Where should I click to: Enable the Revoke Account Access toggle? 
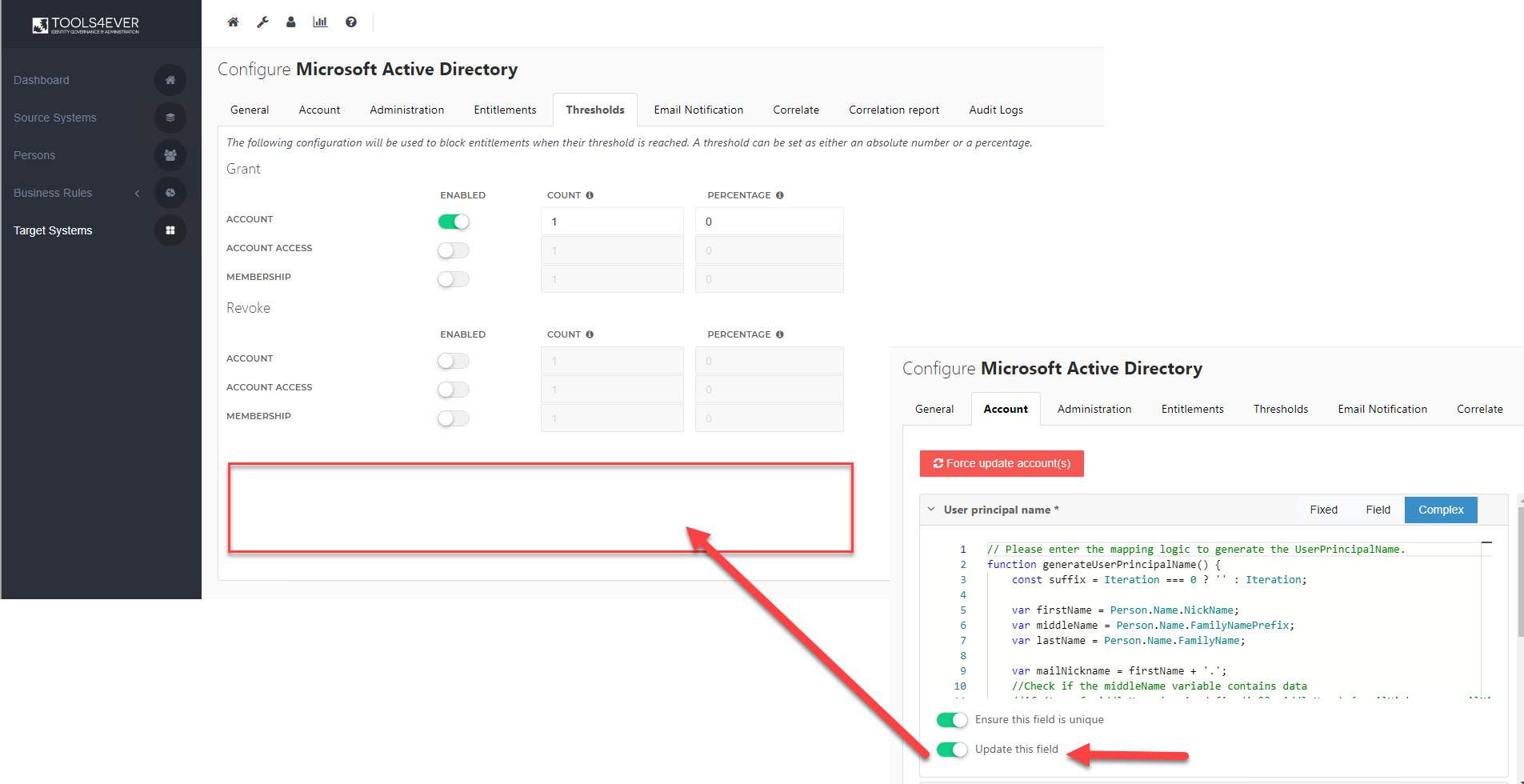coord(454,390)
